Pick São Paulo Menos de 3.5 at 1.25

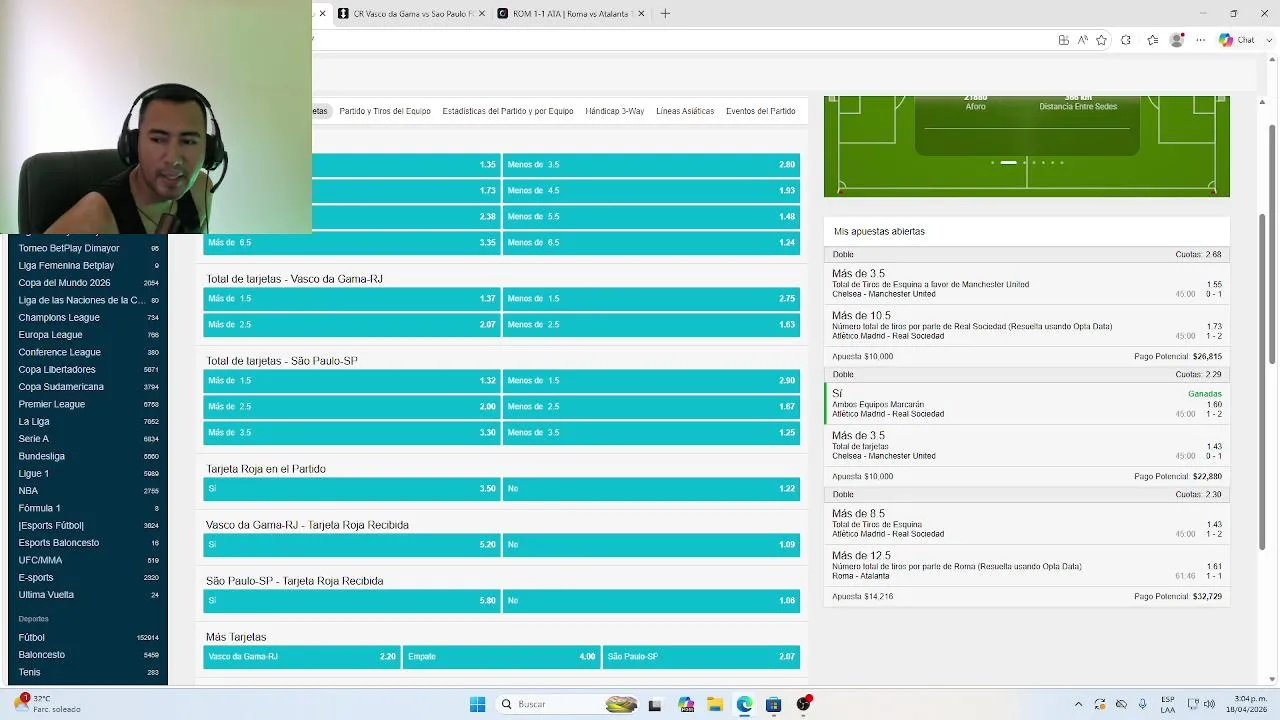651,432
